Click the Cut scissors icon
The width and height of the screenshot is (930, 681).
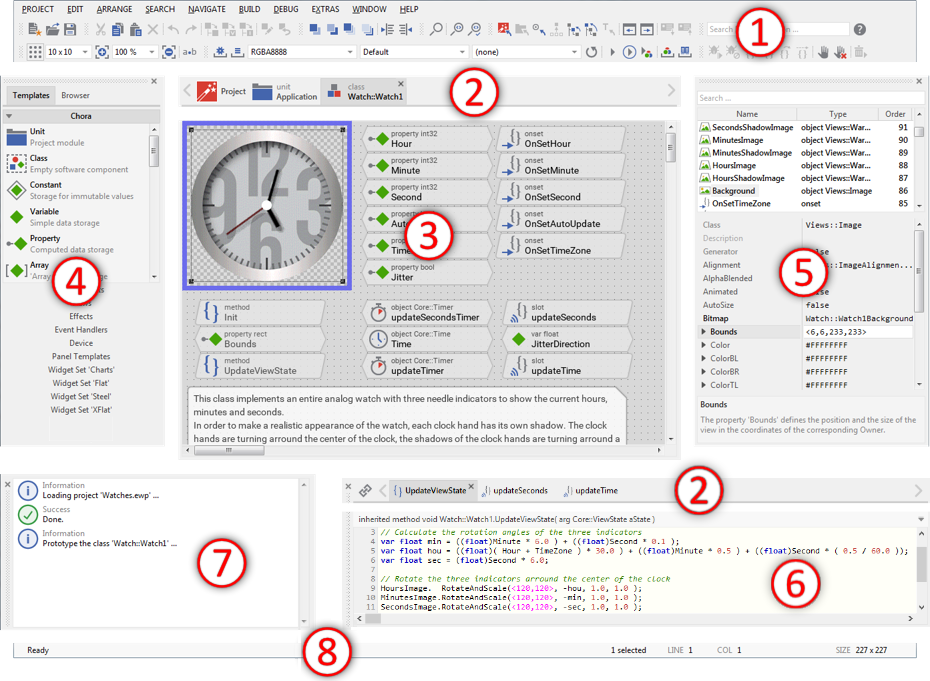point(100,29)
